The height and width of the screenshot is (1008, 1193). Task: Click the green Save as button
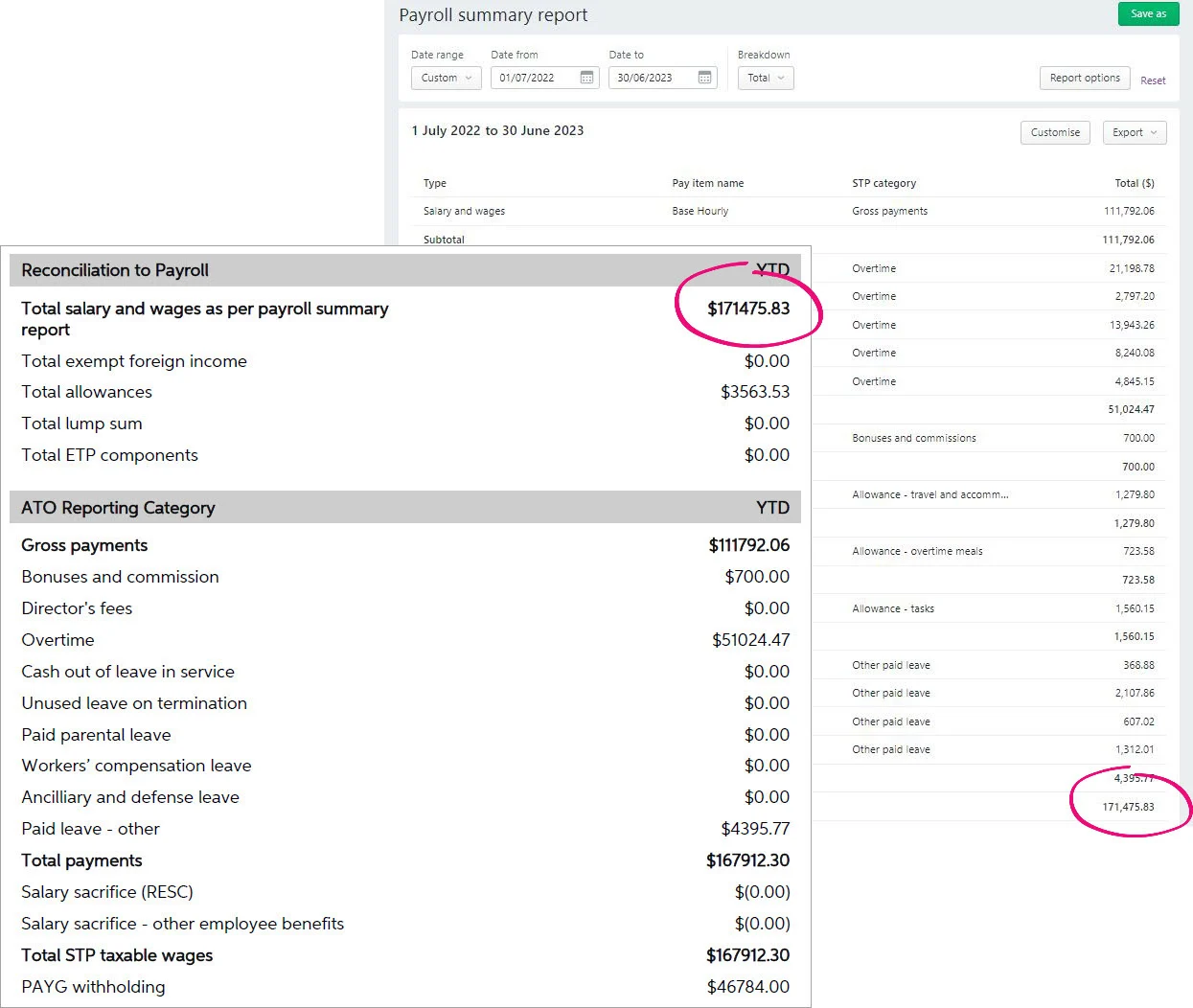1147,13
